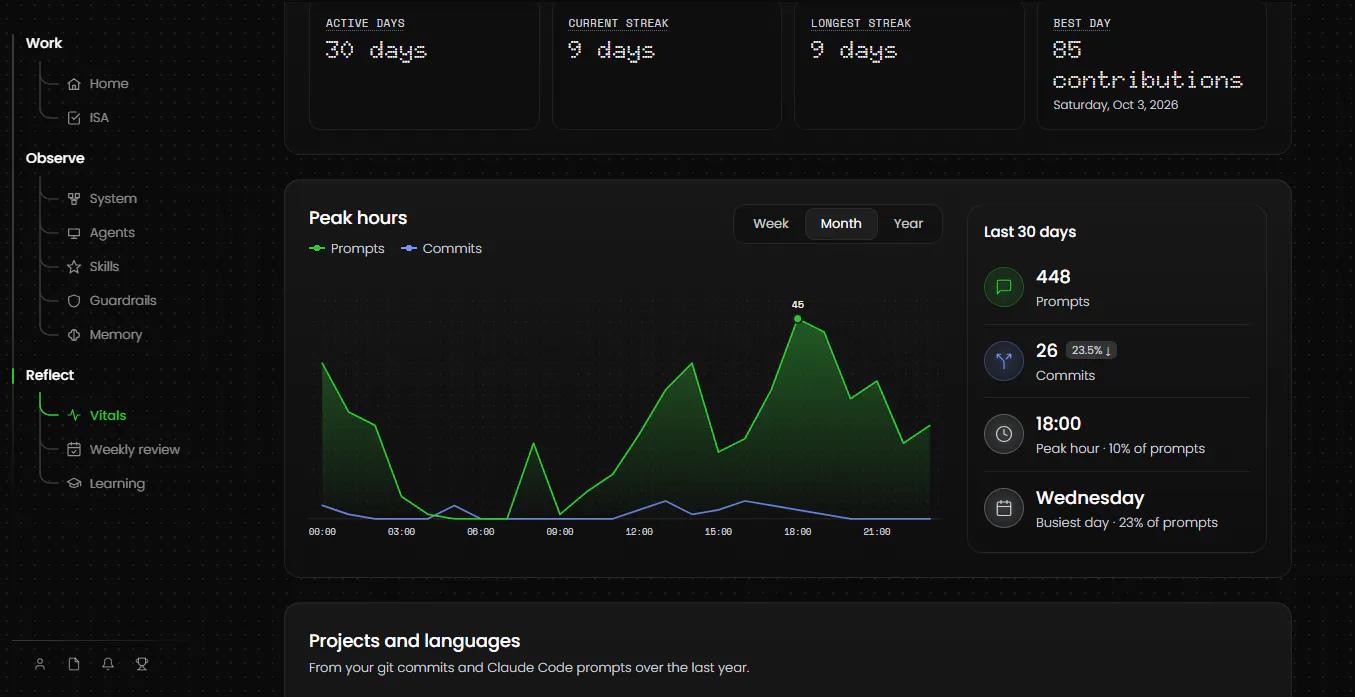
Task: Toggle the Prompts series in the chart legend
Action: (x=347, y=249)
